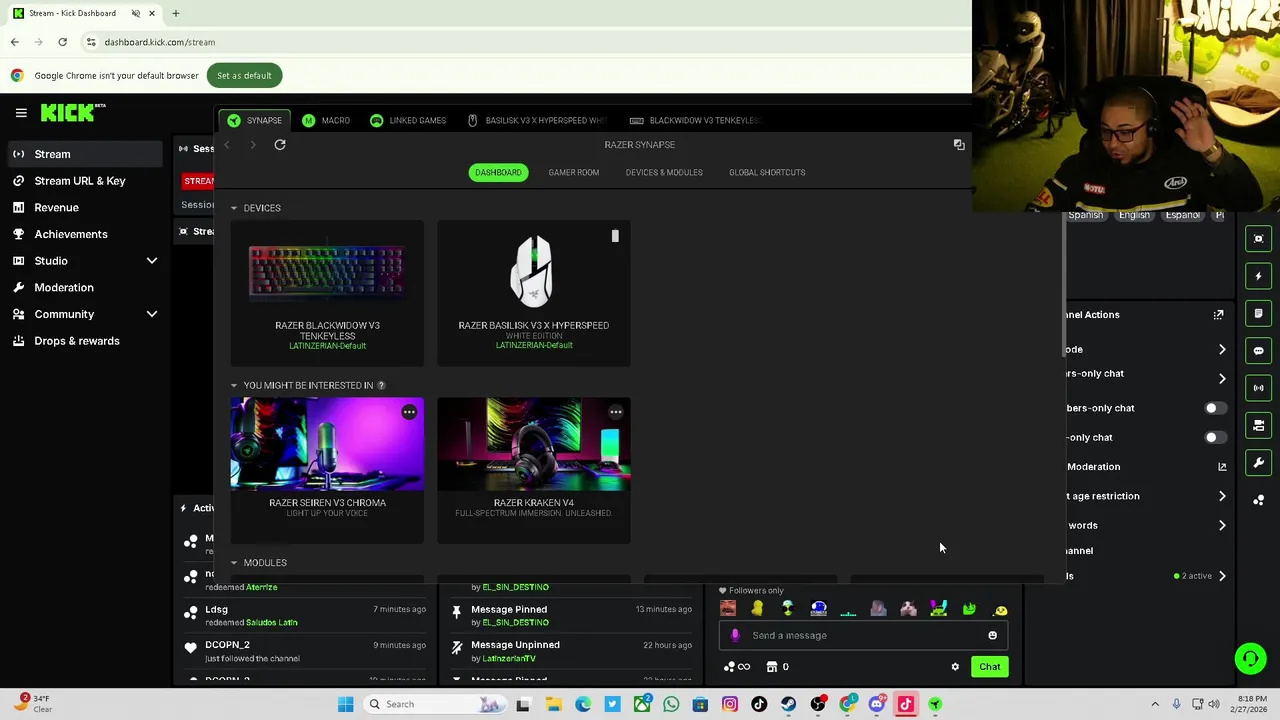1280x720 pixels.
Task: Open Moderation external chart icon
Action: (1222, 467)
